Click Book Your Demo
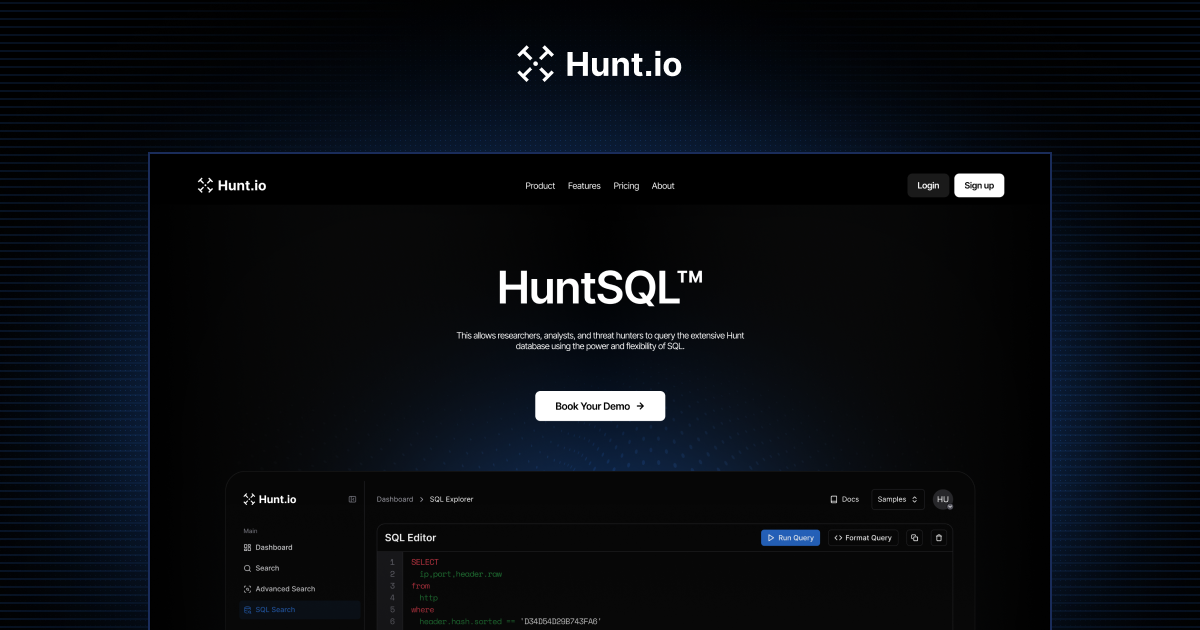Image resolution: width=1200 pixels, height=630 pixels. 600,406
